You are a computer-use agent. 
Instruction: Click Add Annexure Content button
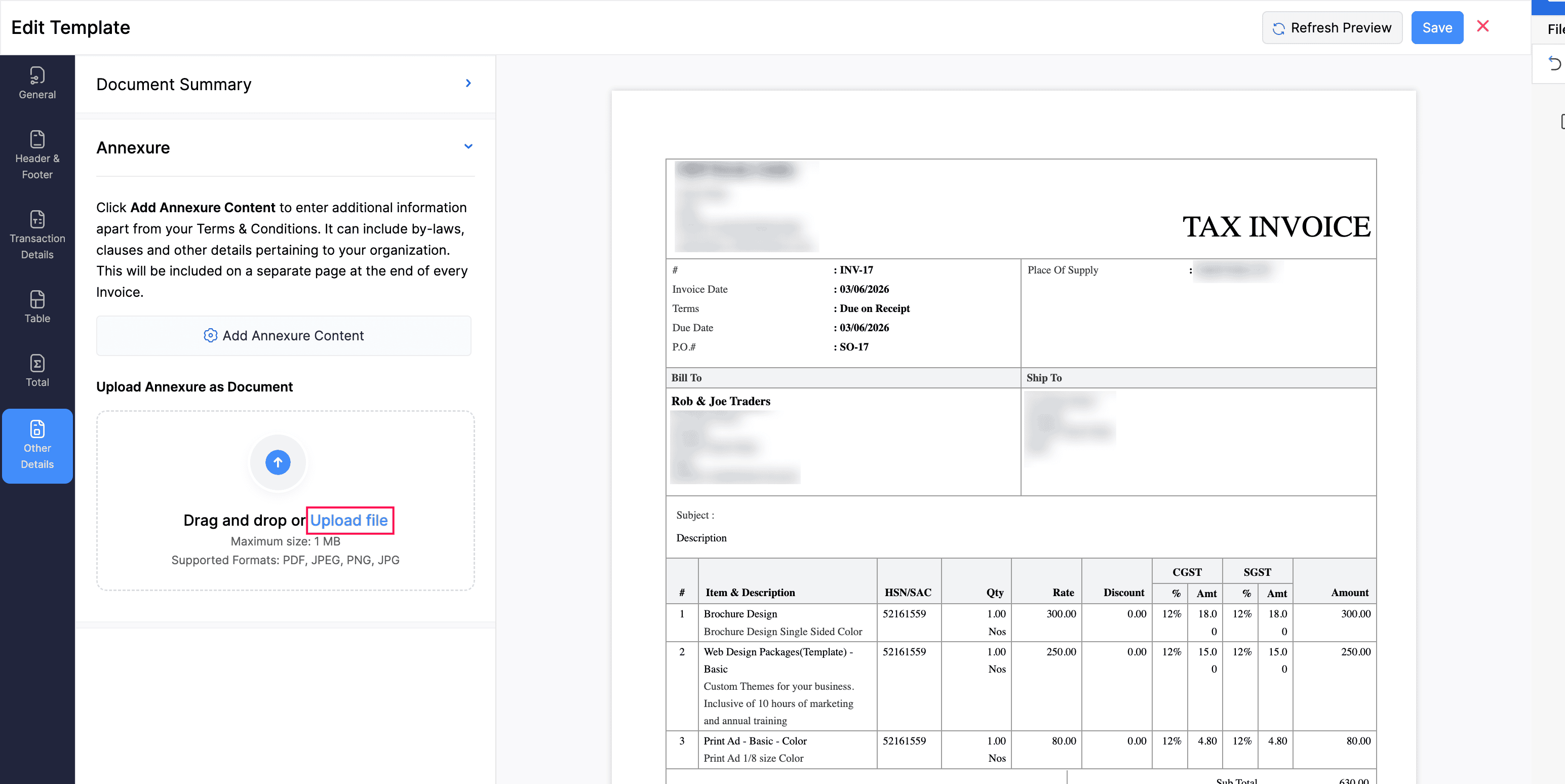coord(284,336)
